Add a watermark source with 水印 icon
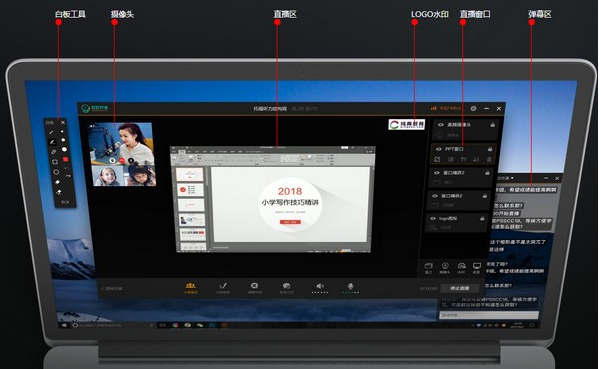This screenshot has width=601, height=369. (x=461, y=267)
